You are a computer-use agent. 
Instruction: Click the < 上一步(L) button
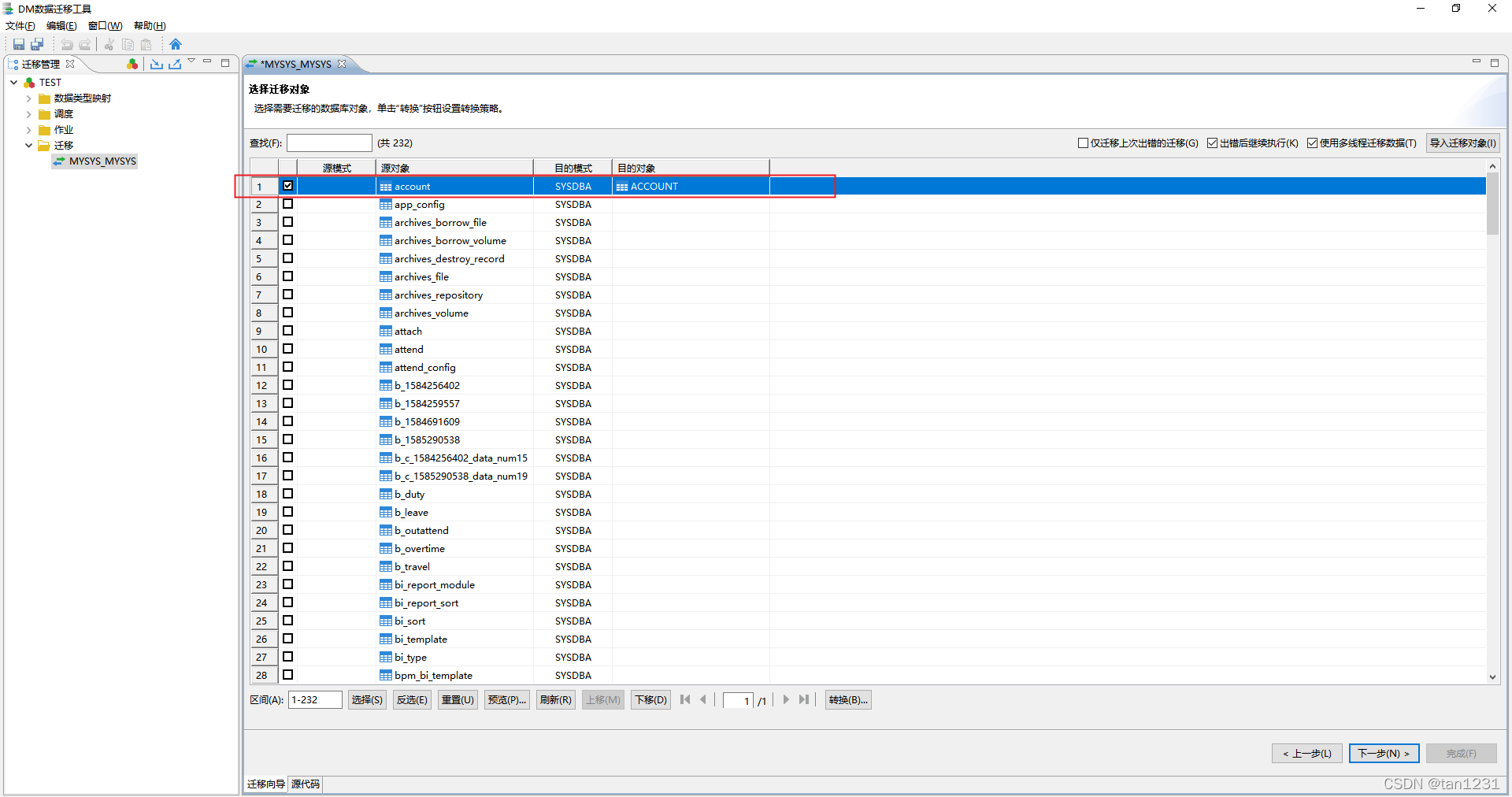(x=1307, y=754)
